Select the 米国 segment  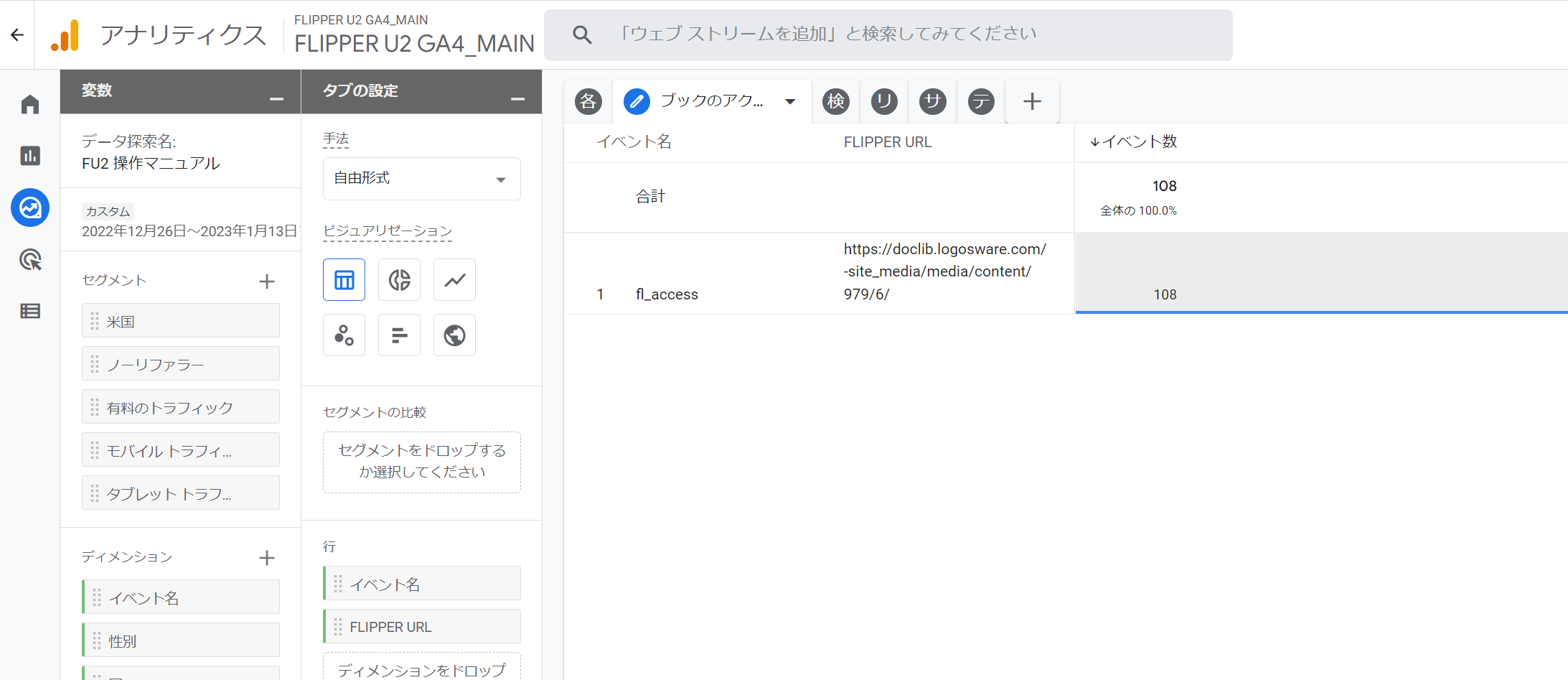(x=181, y=321)
